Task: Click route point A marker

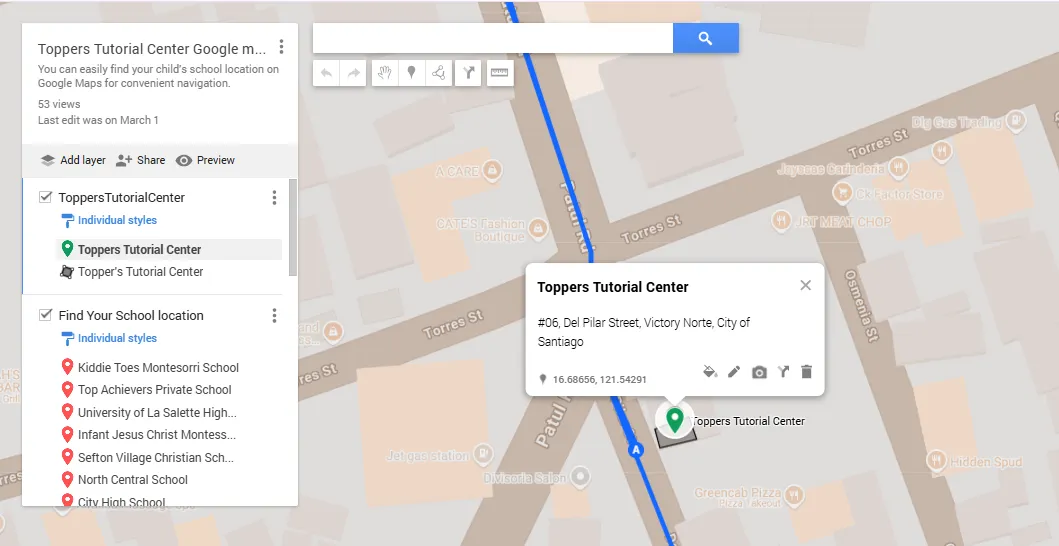Action: pyautogui.click(x=635, y=449)
